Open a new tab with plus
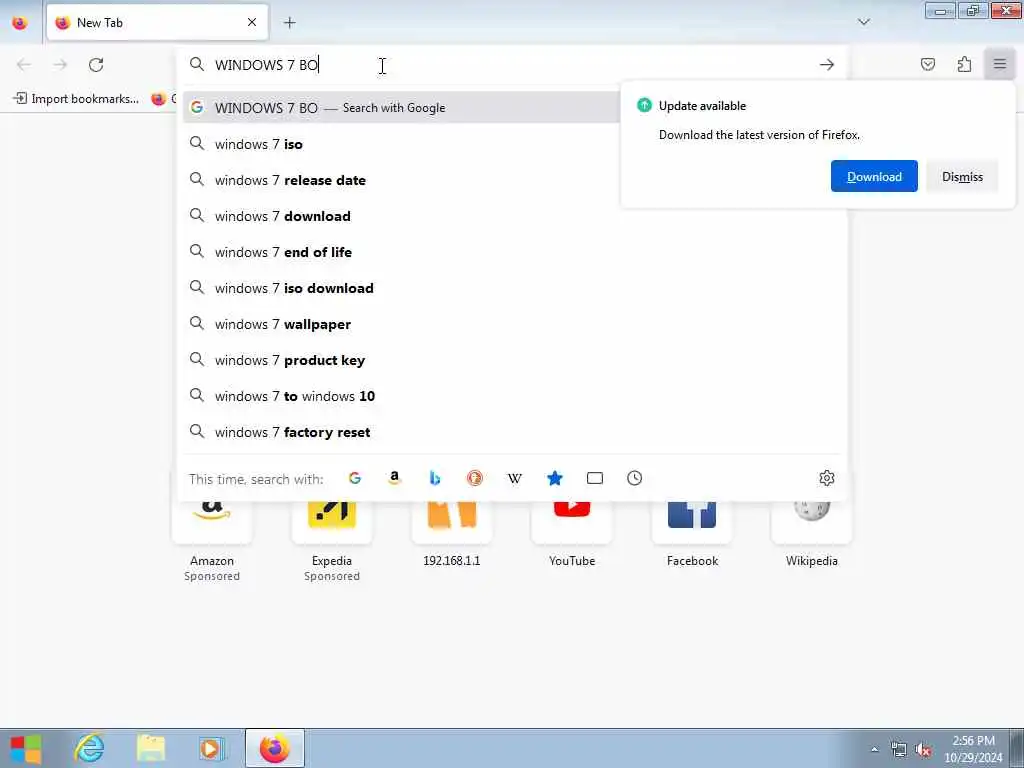This screenshot has height=768, width=1024. pyautogui.click(x=289, y=23)
